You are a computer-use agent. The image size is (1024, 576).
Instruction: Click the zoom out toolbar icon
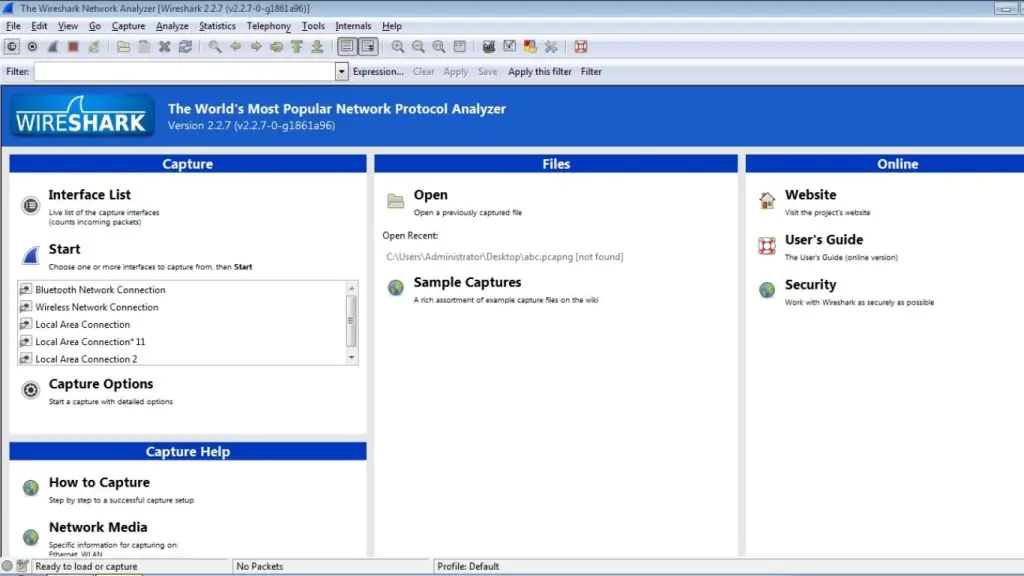pyautogui.click(x=418, y=46)
